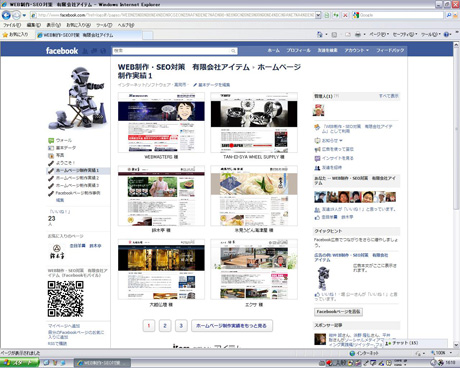
Task: Click the facebook logo
Action: tap(62, 51)
